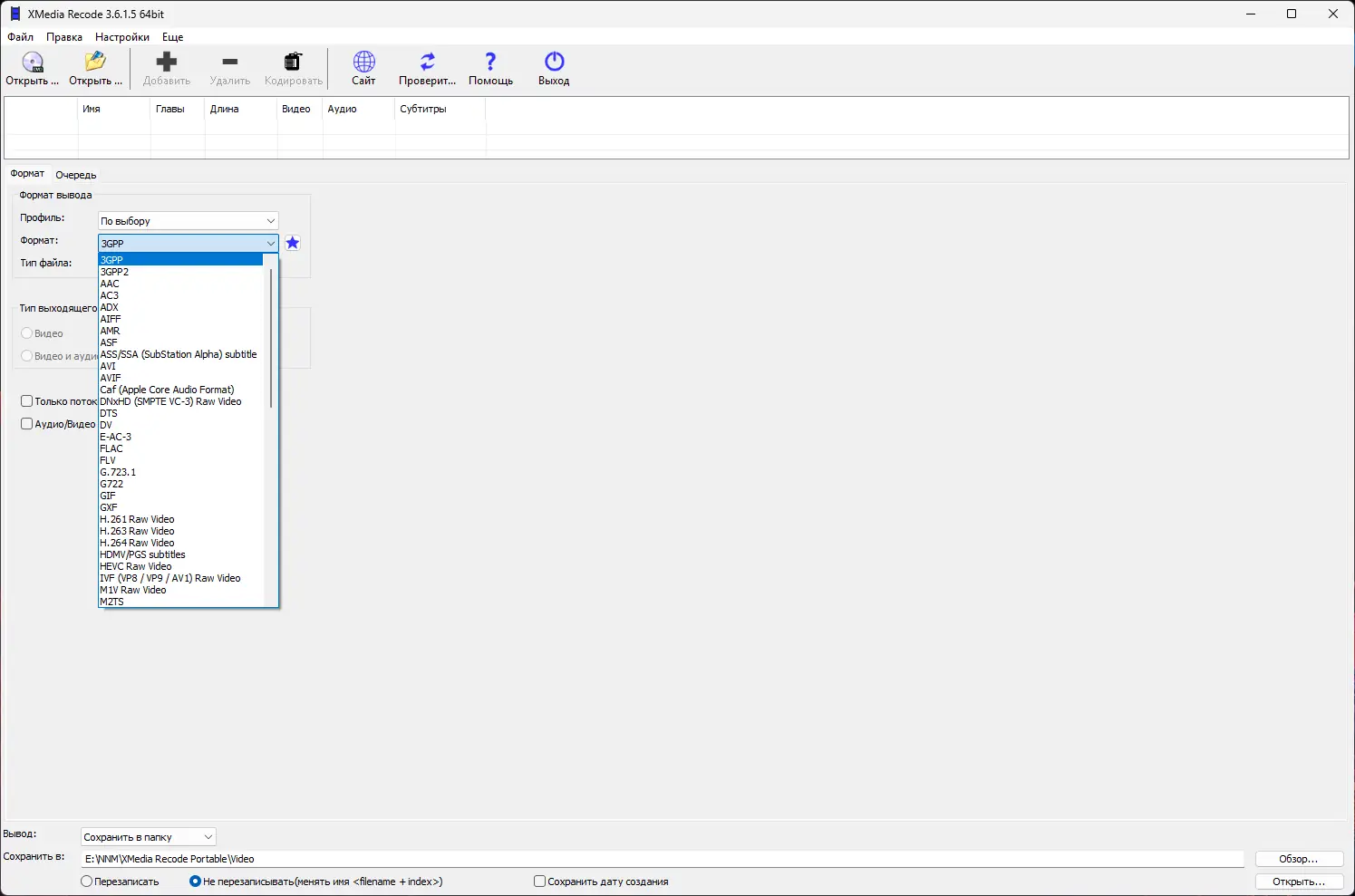
Task: Open the Настройки menu
Action: pyautogui.click(x=121, y=37)
